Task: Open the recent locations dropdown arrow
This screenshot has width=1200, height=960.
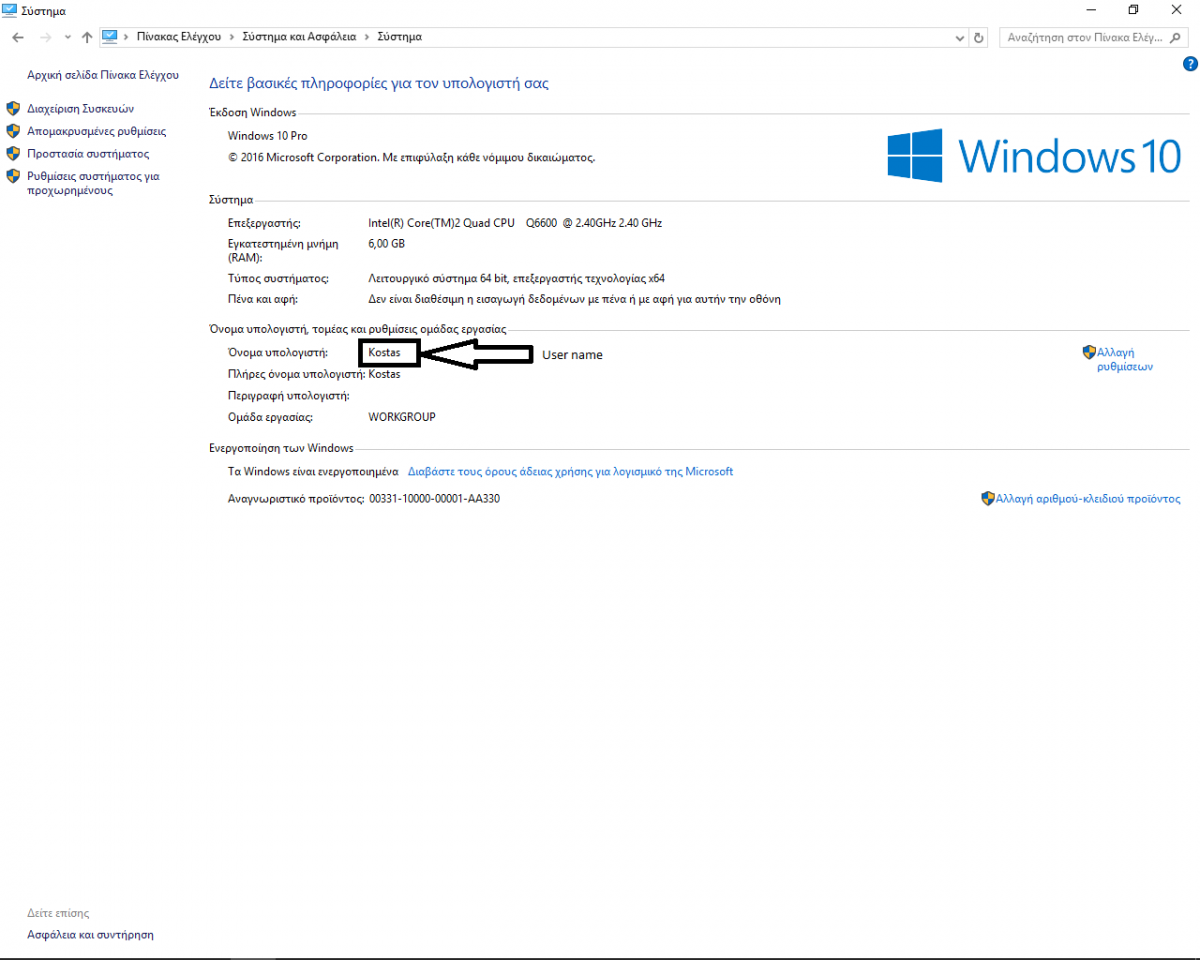Action: tap(67, 37)
